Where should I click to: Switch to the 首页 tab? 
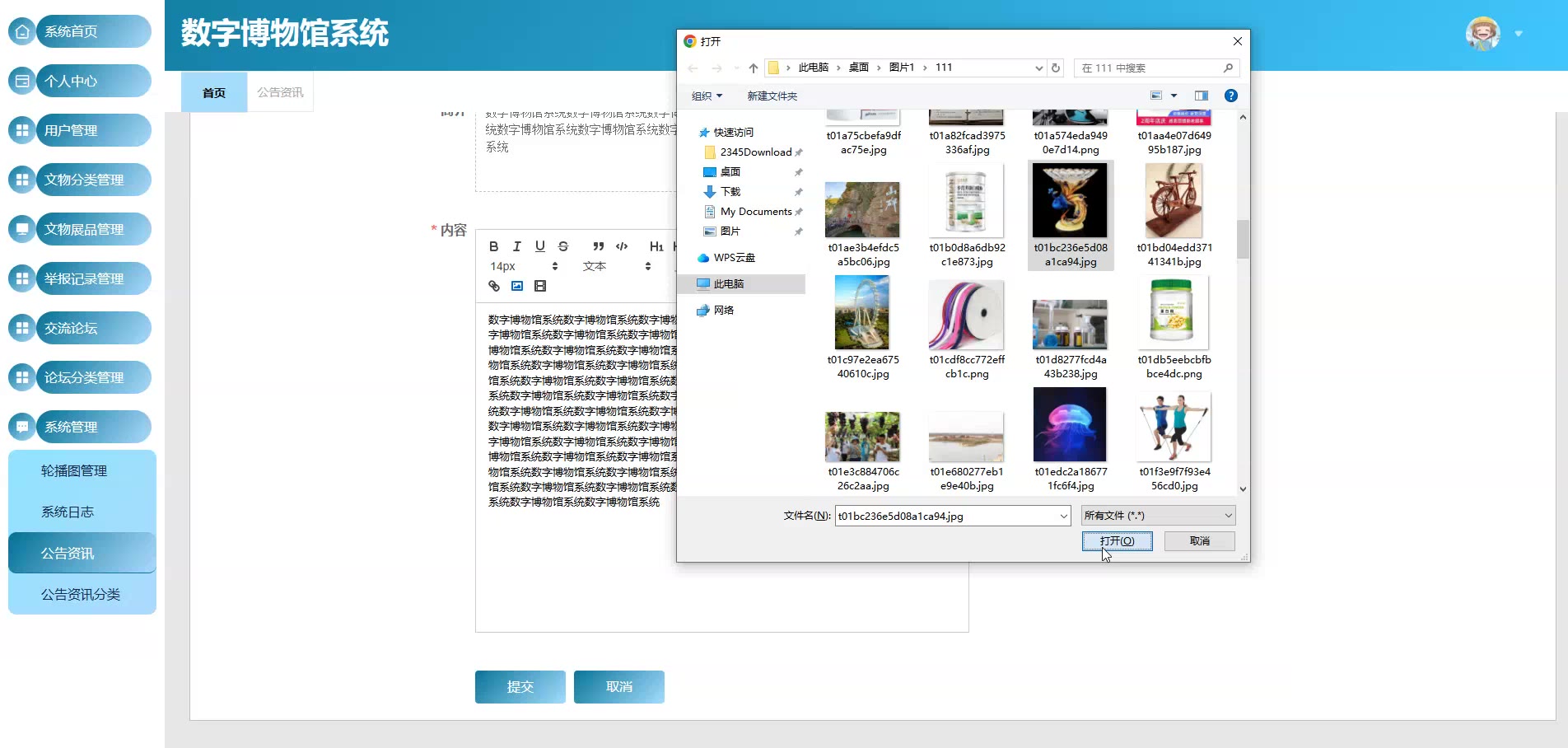214,92
